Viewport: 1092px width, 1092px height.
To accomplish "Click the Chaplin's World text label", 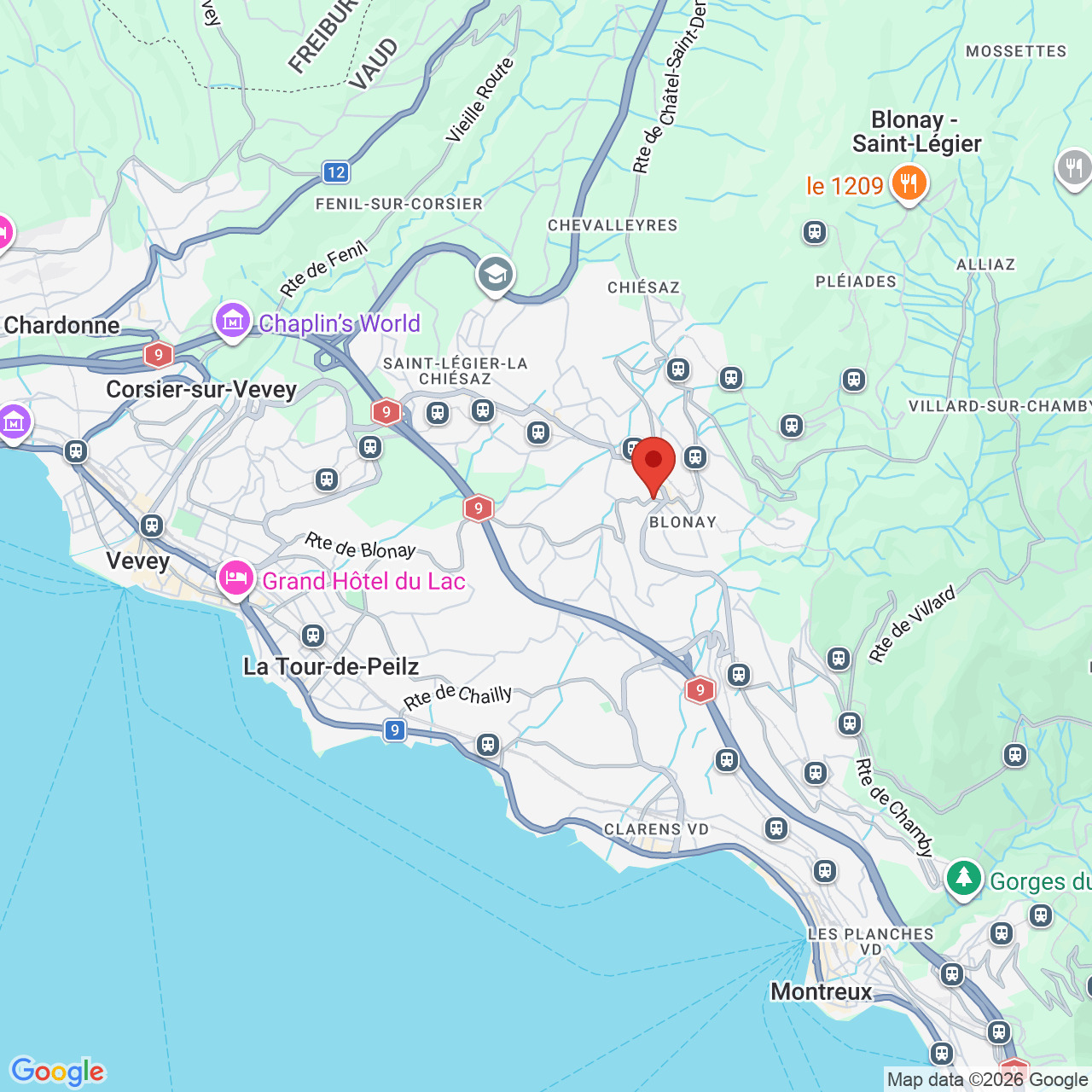I will [x=340, y=323].
